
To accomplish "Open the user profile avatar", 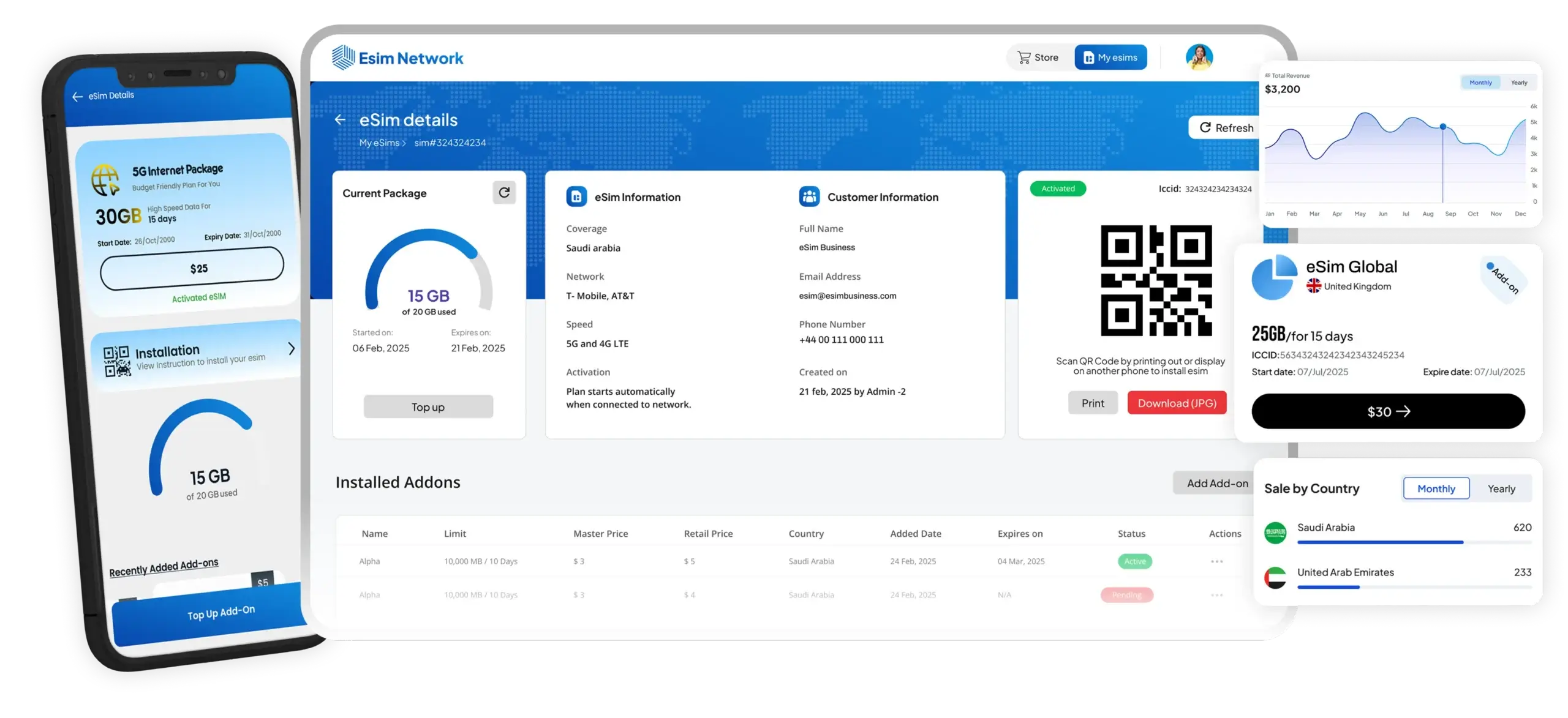I will tap(1199, 58).
